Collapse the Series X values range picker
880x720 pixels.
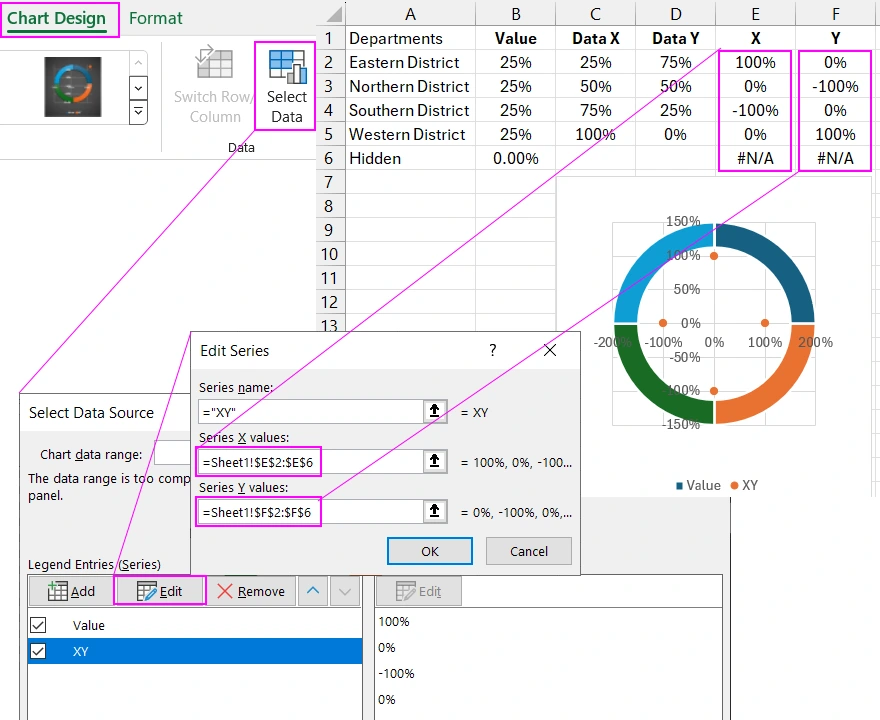435,461
